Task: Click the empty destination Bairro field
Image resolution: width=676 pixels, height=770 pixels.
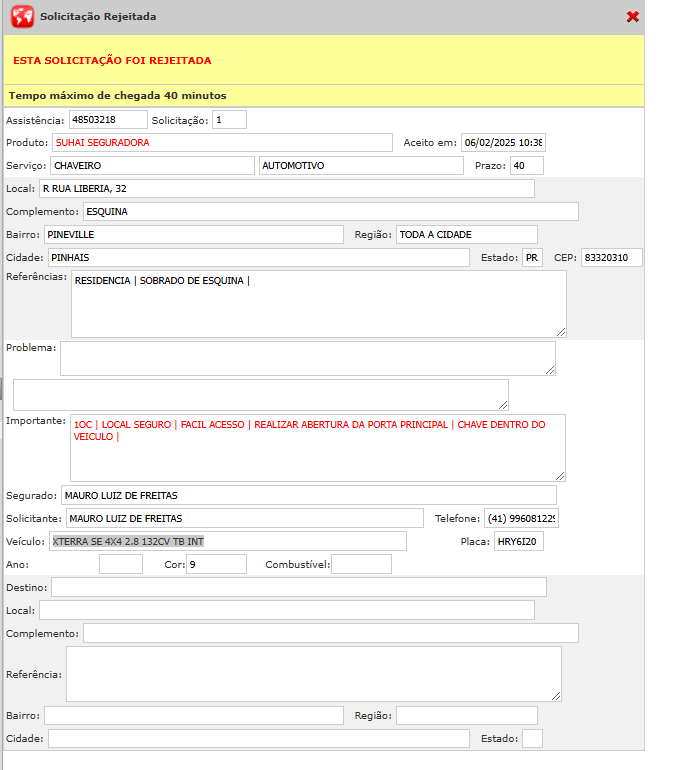Action: (x=194, y=715)
